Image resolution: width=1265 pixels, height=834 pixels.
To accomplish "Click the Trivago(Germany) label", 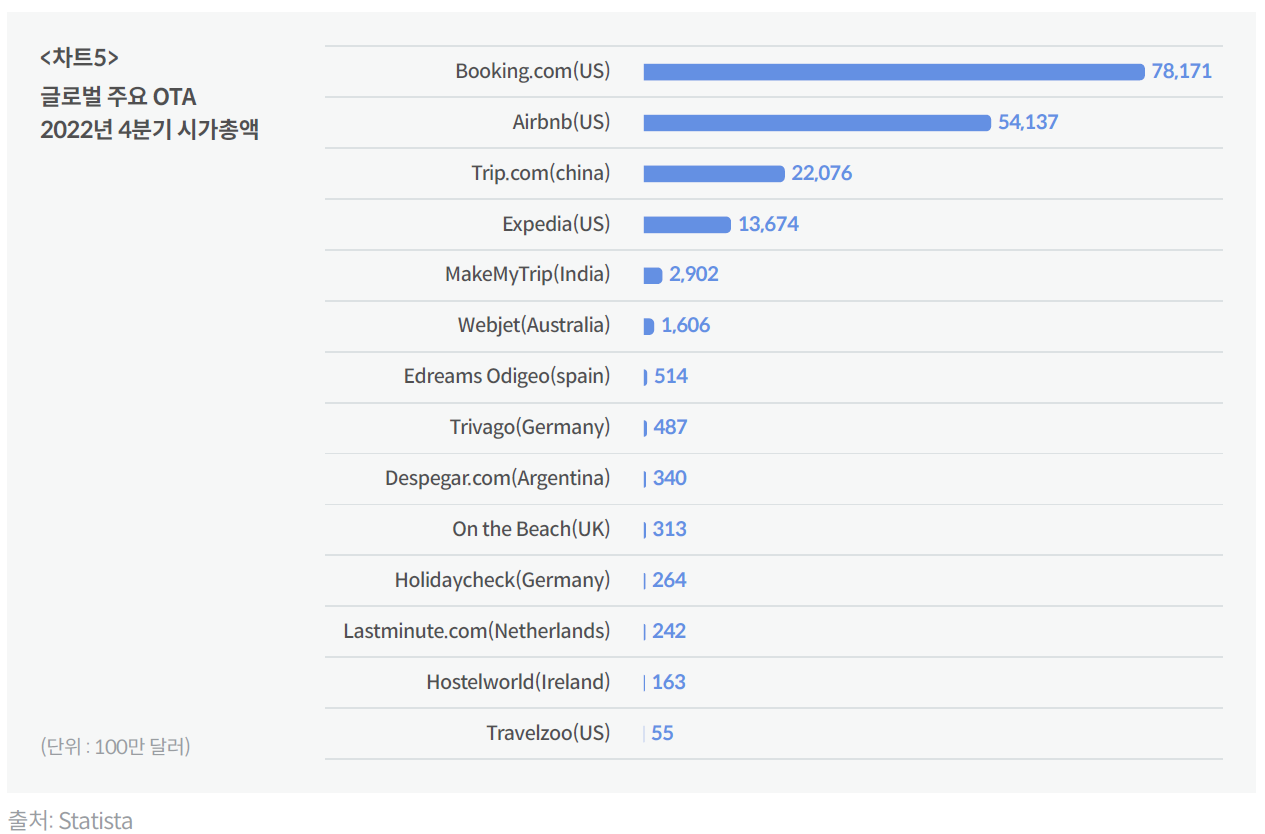I will 530,427.
